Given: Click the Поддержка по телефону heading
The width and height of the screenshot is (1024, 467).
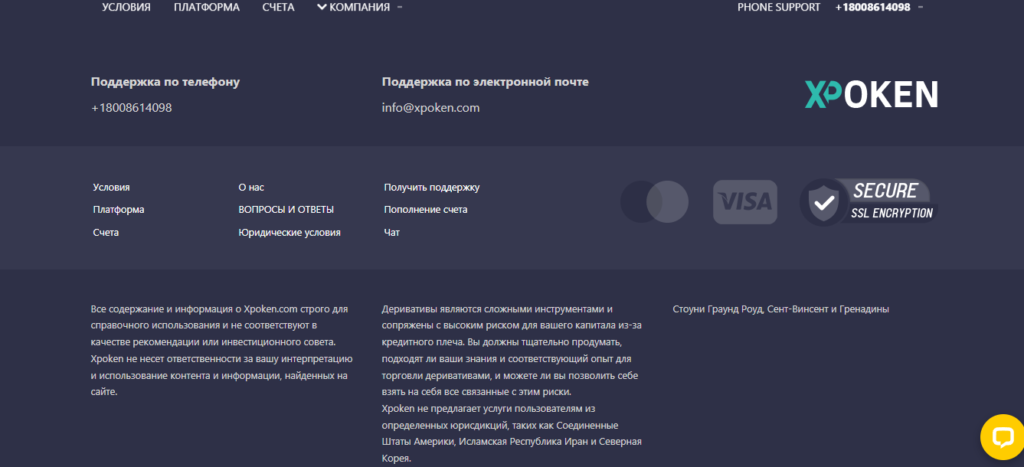Looking at the screenshot, I should 165,82.
